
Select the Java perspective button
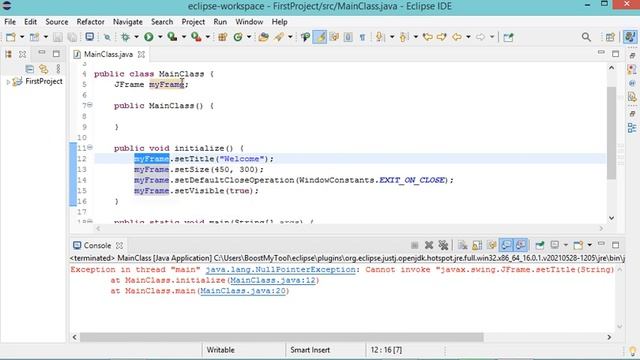[x=630, y=37]
